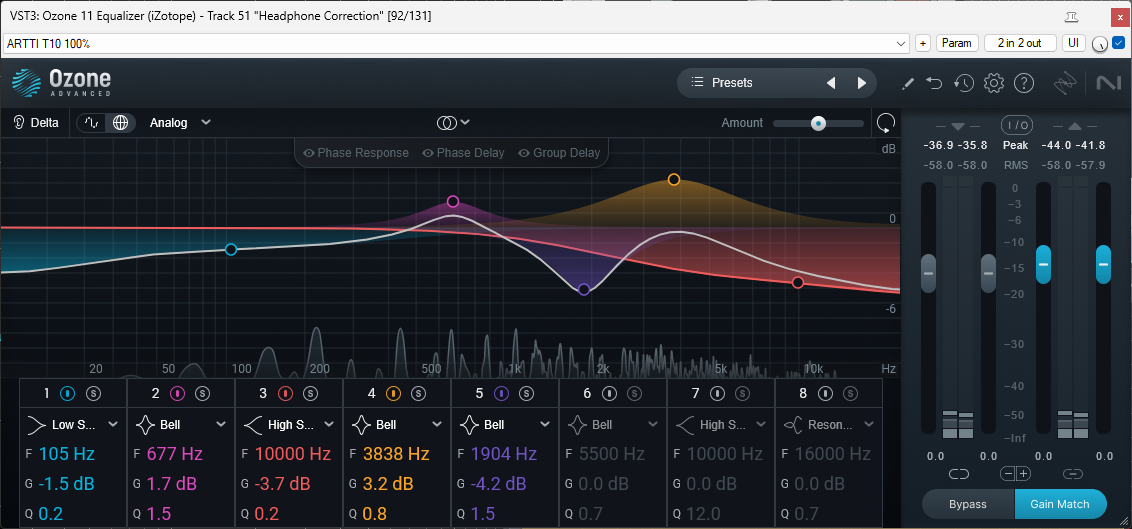This screenshot has height=529, width=1132.
Task: Open band 2 Bell filter type dropdown
Action: 180,424
